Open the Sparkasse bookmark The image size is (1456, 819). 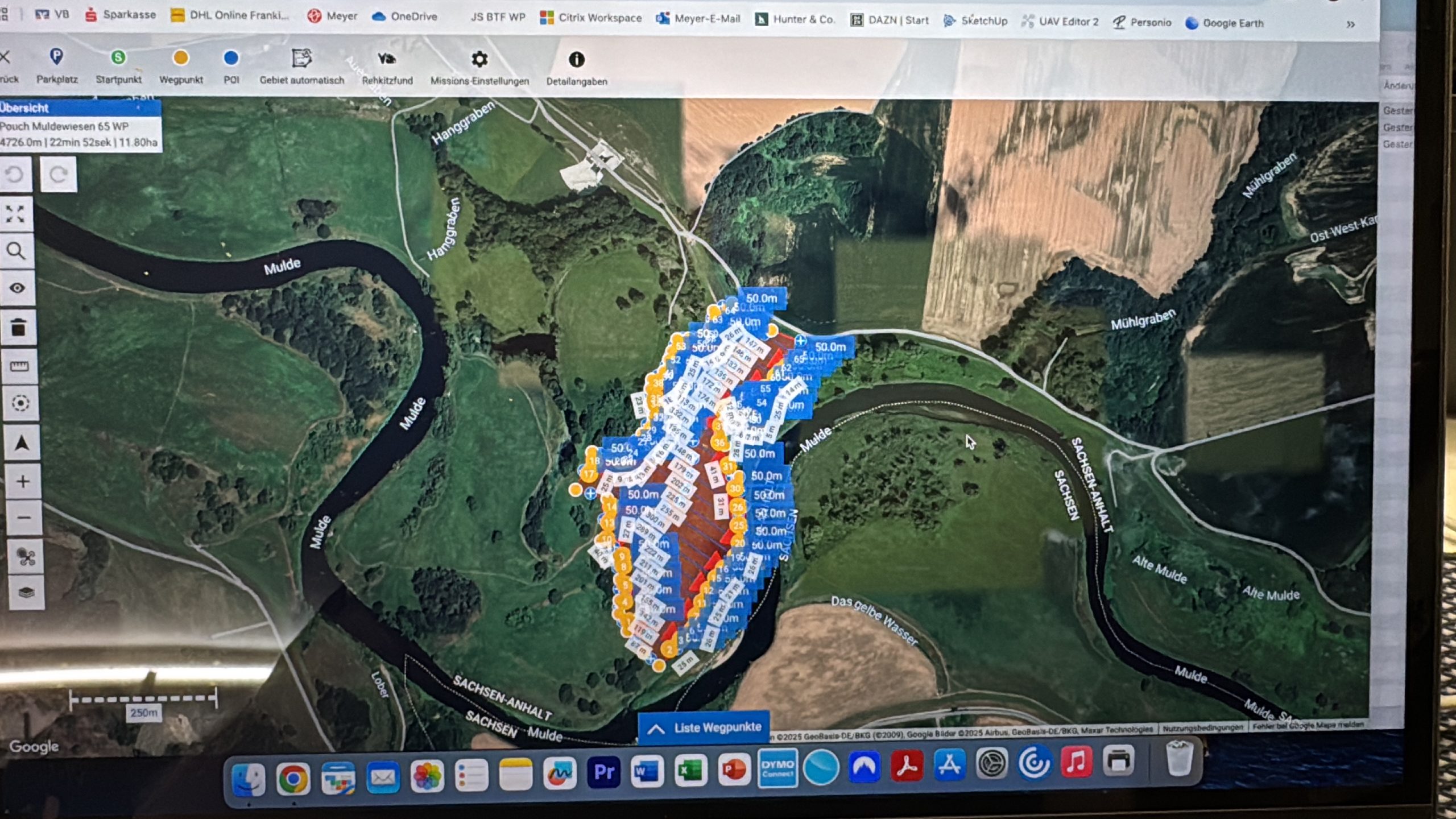coord(121,15)
